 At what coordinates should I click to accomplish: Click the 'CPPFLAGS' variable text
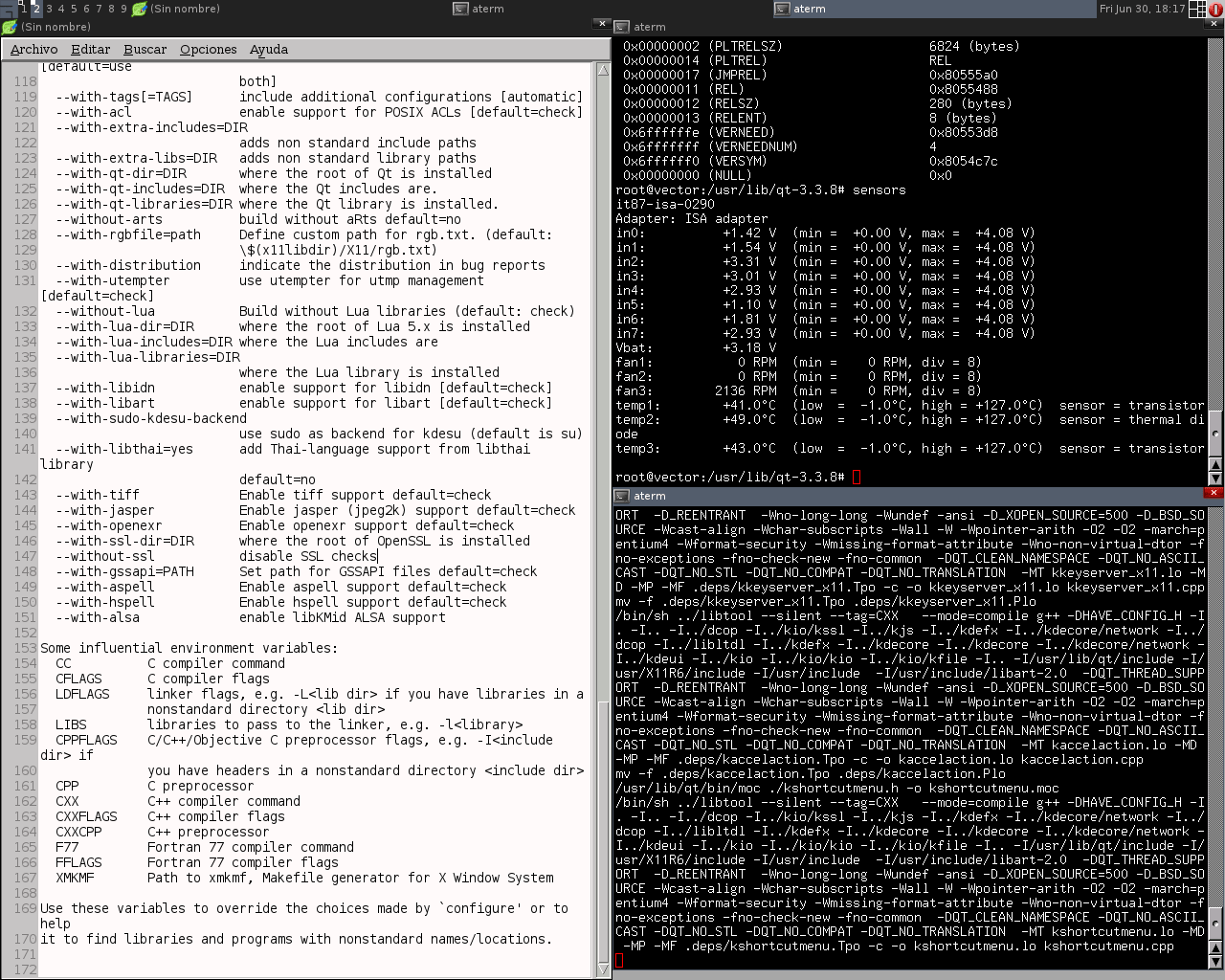(x=86, y=740)
